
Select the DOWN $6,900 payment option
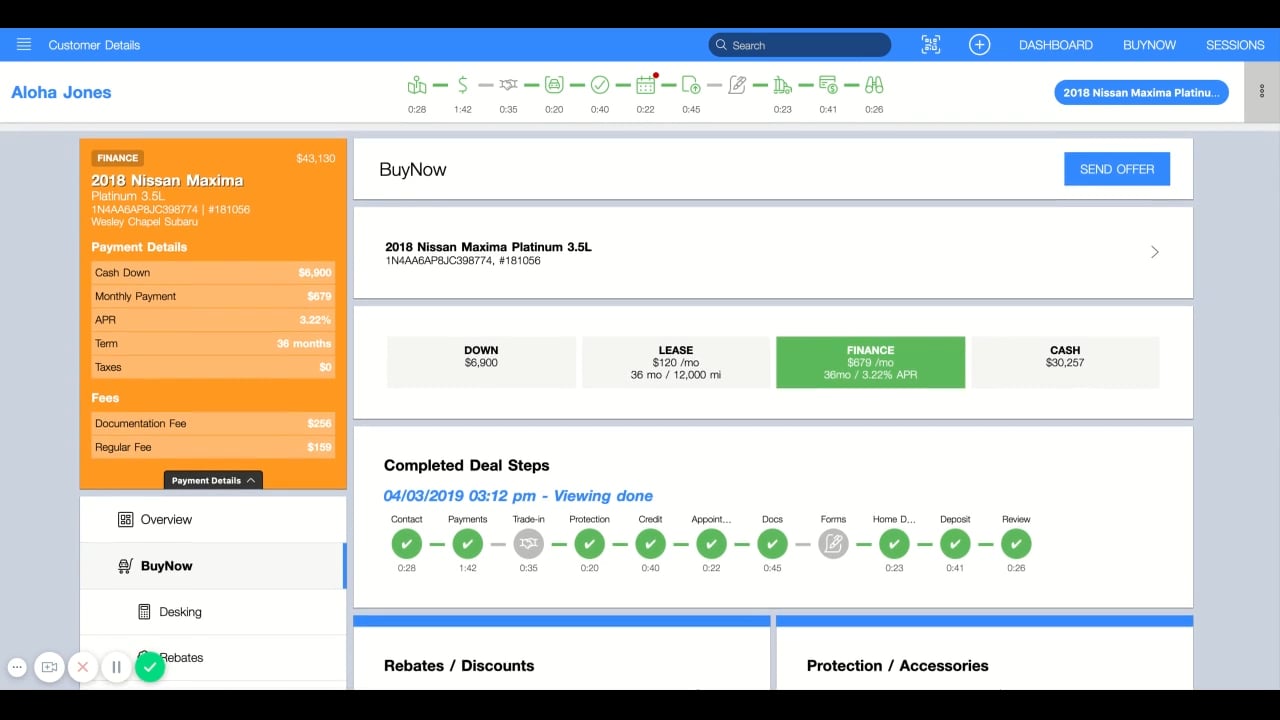(481, 362)
